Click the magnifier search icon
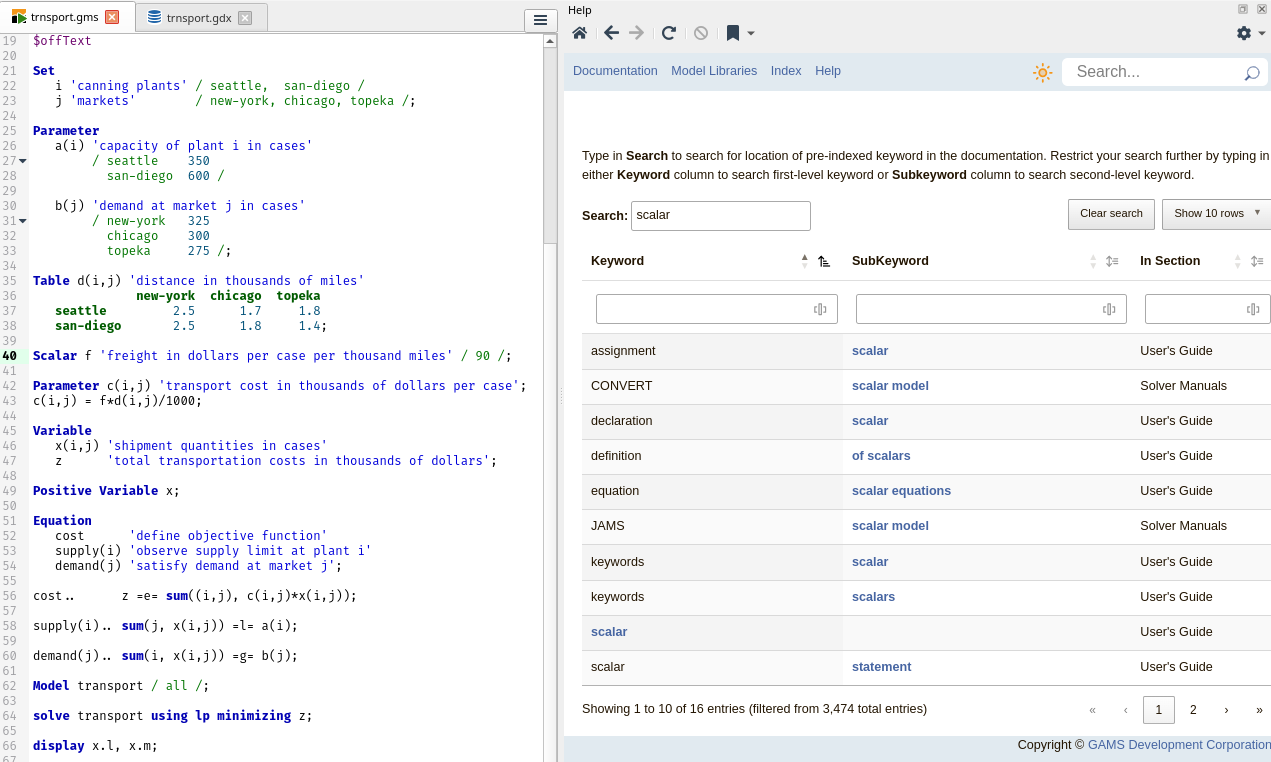The image size is (1271, 762). [x=1251, y=73]
